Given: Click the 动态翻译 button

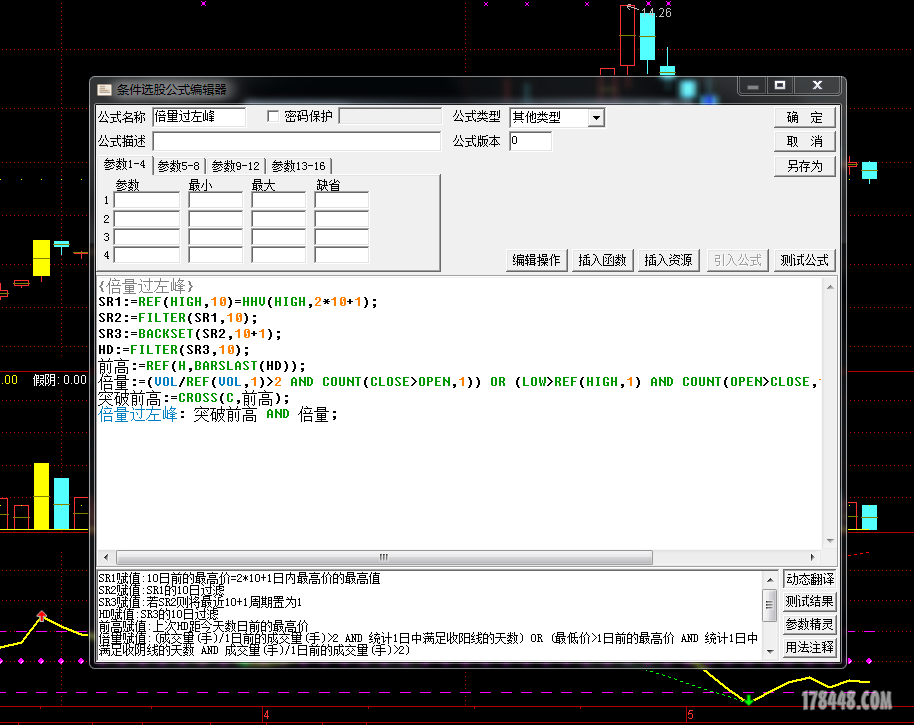Looking at the screenshot, I should (810, 579).
